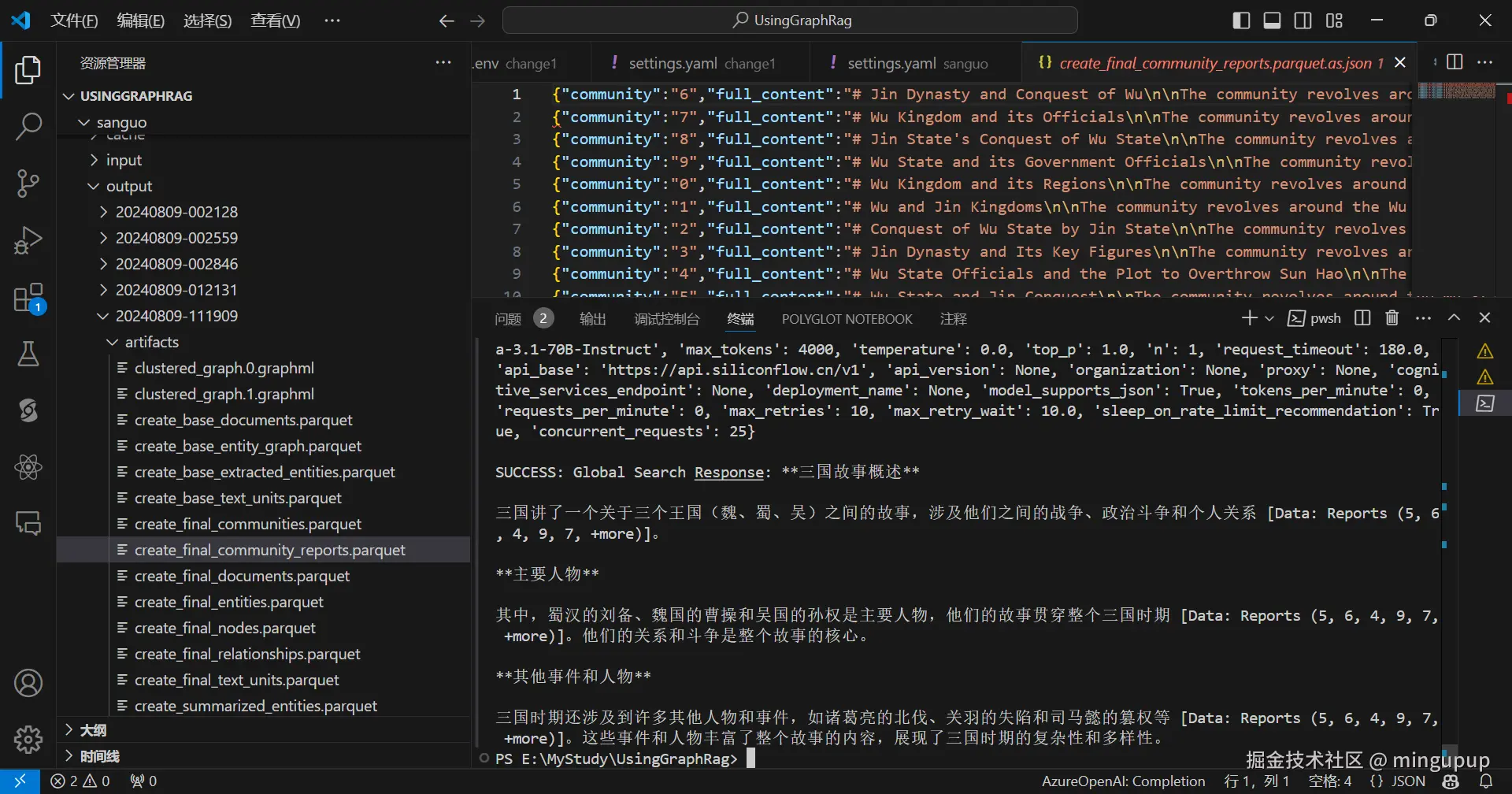Screen dimensions: 1512x794
Task: Kill the terminal with trash icon
Action: (1392, 317)
